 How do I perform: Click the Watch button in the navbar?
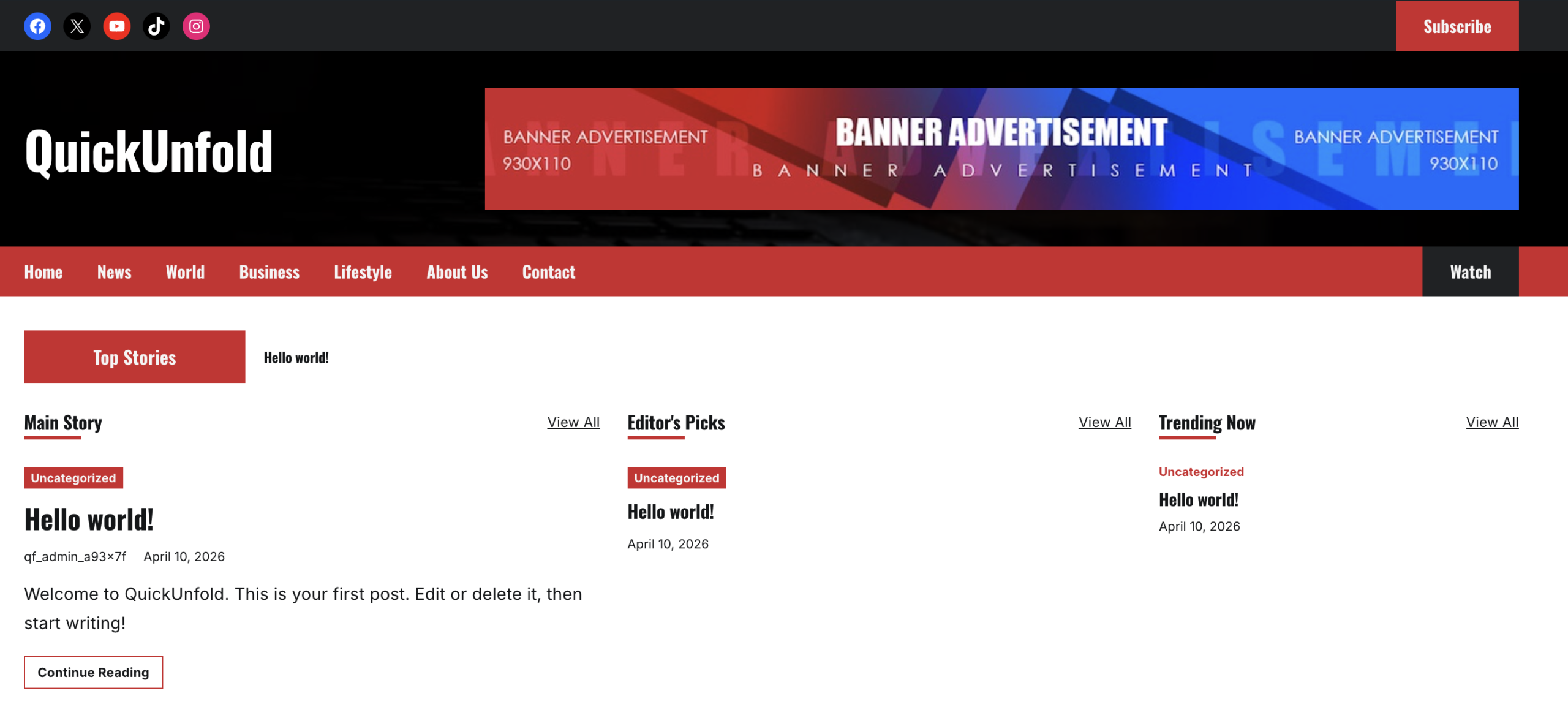click(x=1469, y=272)
